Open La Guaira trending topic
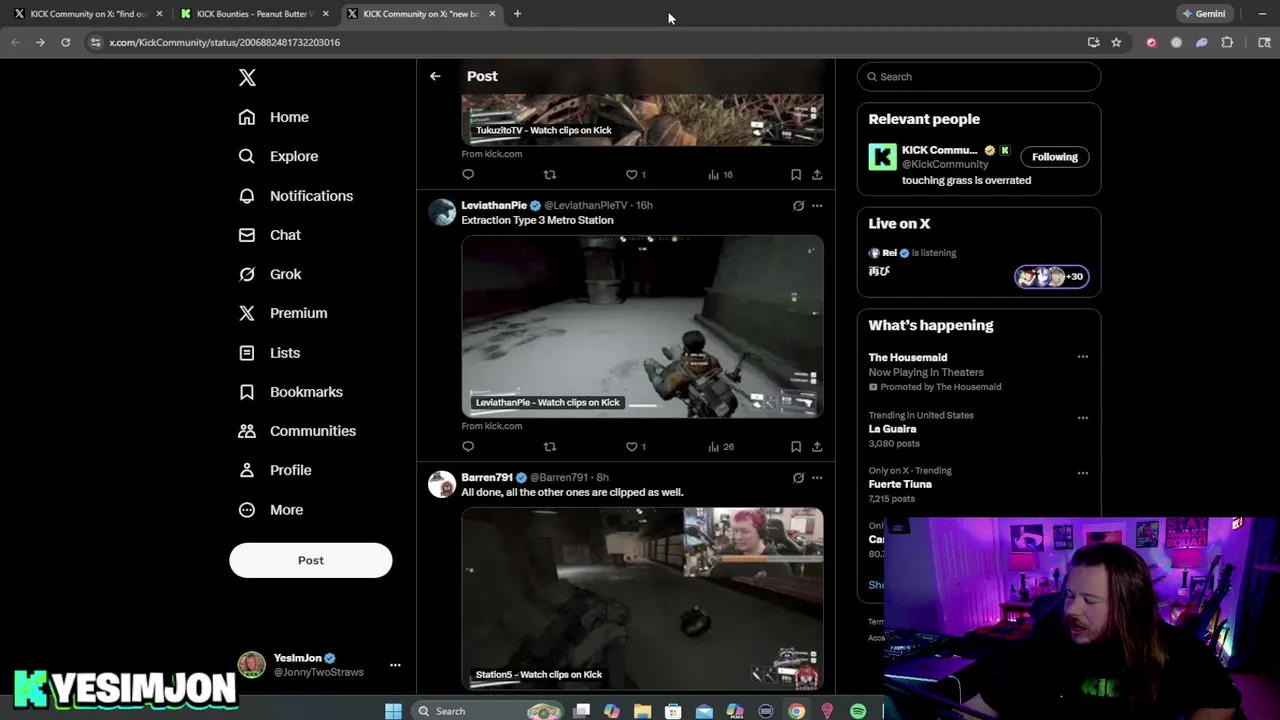Image resolution: width=1280 pixels, height=720 pixels. pyautogui.click(x=892, y=429)
